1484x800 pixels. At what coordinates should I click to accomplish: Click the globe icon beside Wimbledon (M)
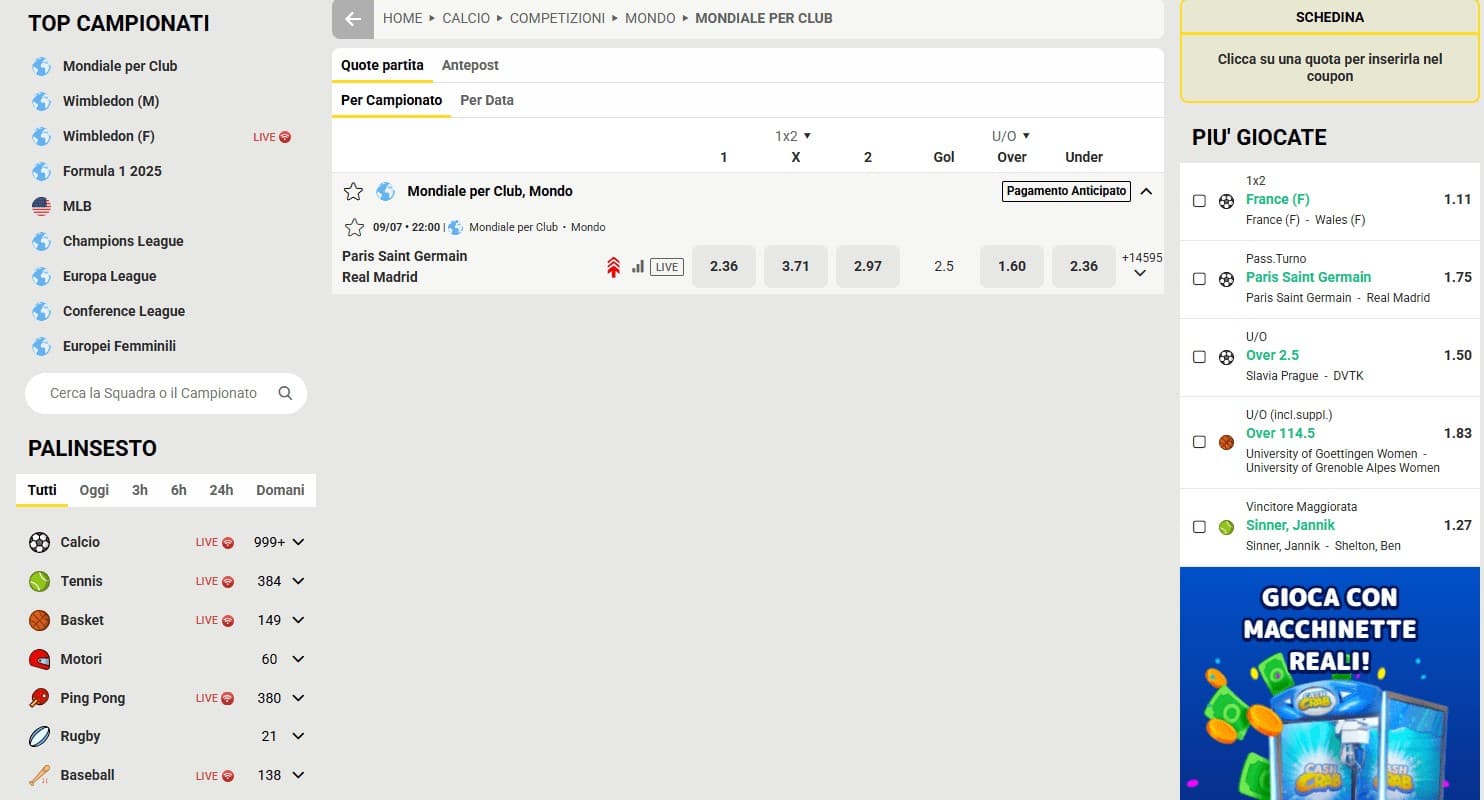(41, 101)
